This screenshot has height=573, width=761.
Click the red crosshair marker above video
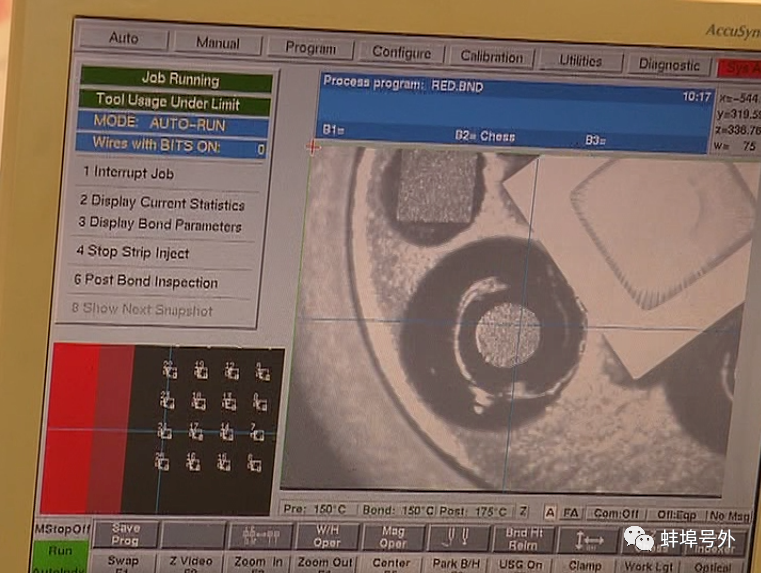pos(313,146)
